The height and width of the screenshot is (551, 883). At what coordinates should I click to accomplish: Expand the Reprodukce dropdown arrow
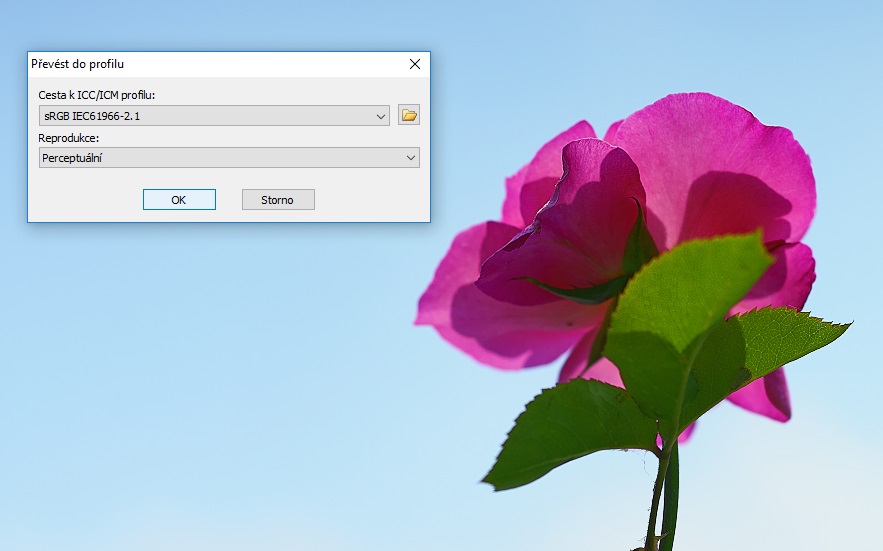[x=411, y=158]
